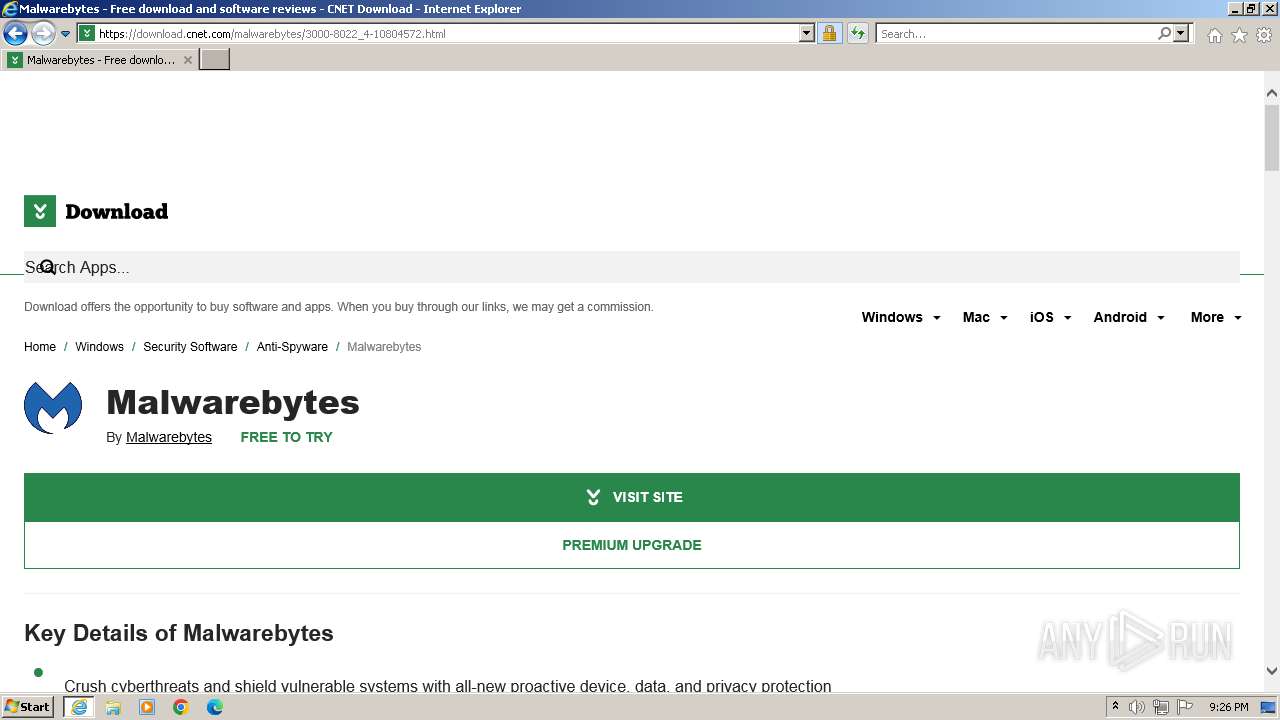Click the Action Center flag icon
This screenshot has width=1280, height=720.
click(1185, 707)
